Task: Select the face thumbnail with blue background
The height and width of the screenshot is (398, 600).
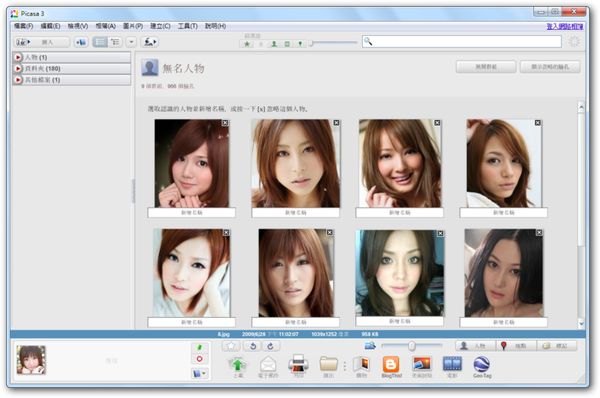Action: tap(399, 273)
